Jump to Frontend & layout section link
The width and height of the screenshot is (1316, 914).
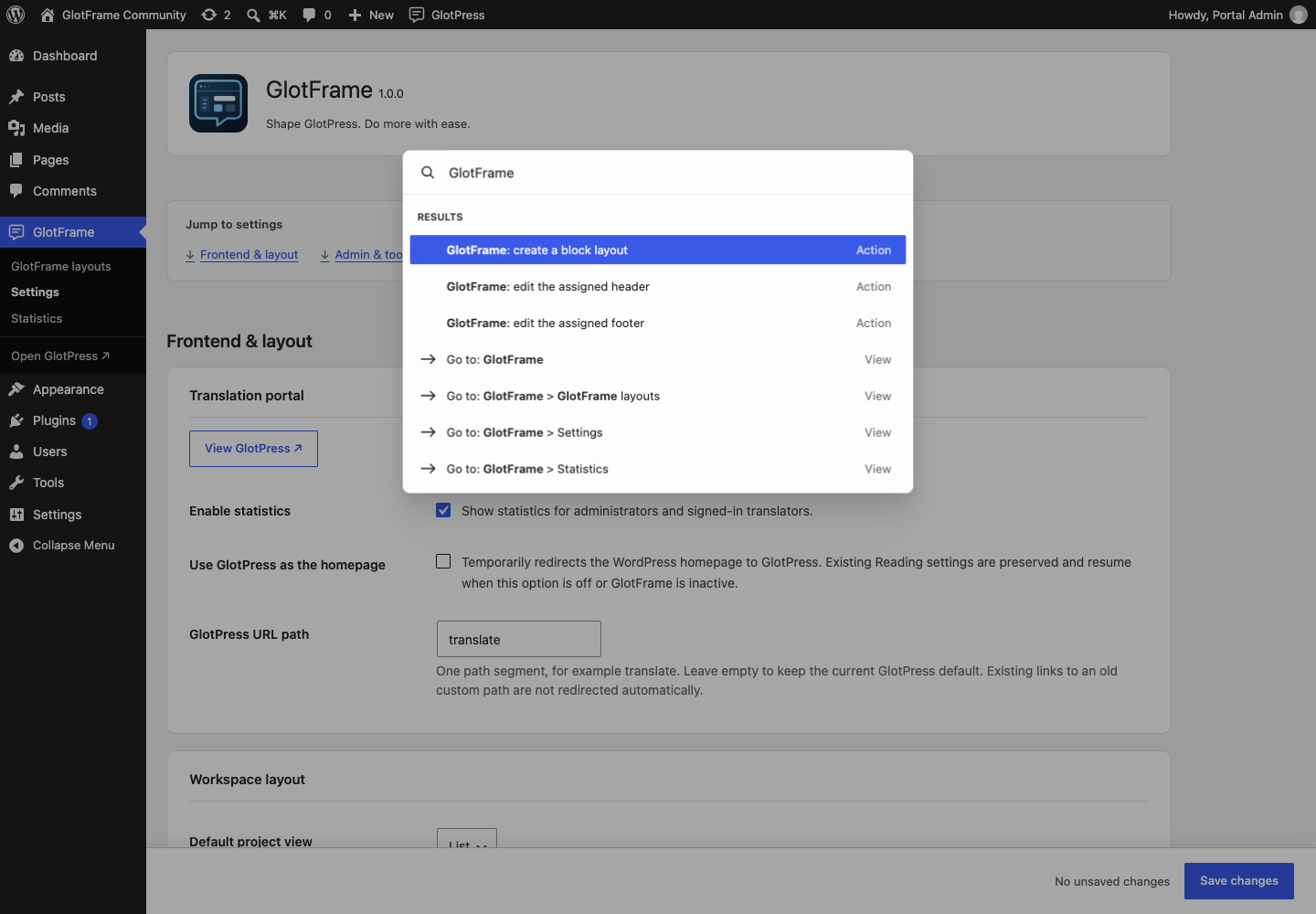242,255
